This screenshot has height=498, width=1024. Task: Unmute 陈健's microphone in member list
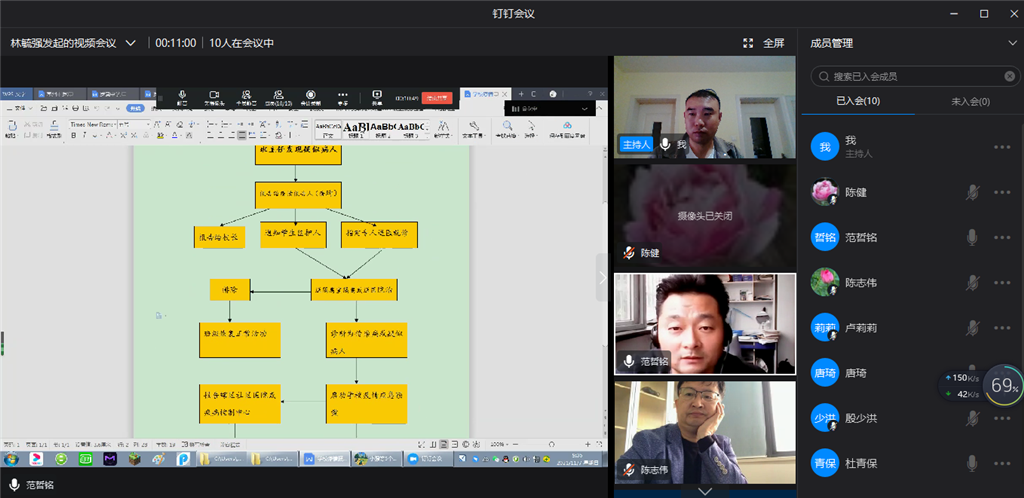pos(971,192)
